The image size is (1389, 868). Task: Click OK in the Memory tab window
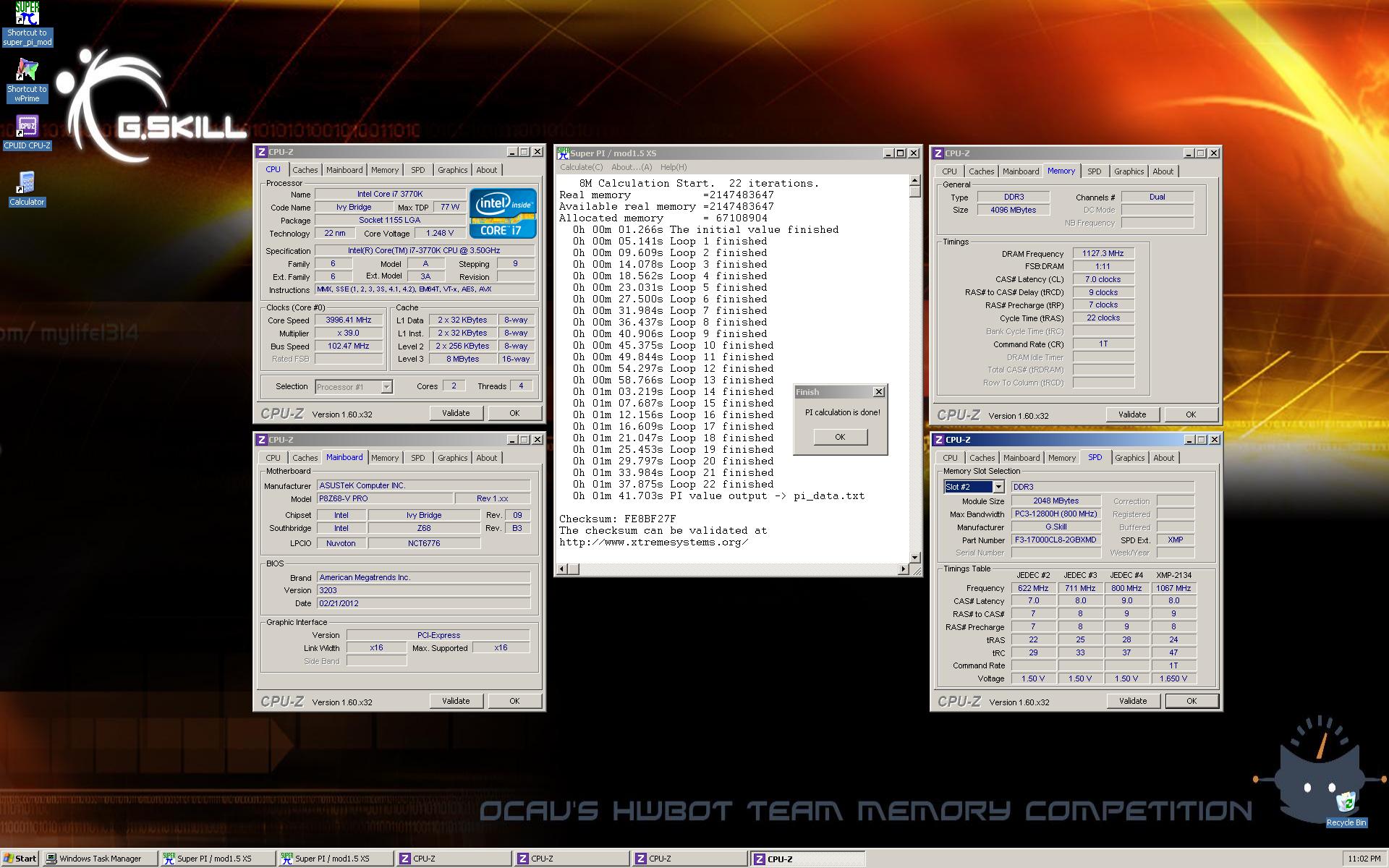coord(1191,414)
